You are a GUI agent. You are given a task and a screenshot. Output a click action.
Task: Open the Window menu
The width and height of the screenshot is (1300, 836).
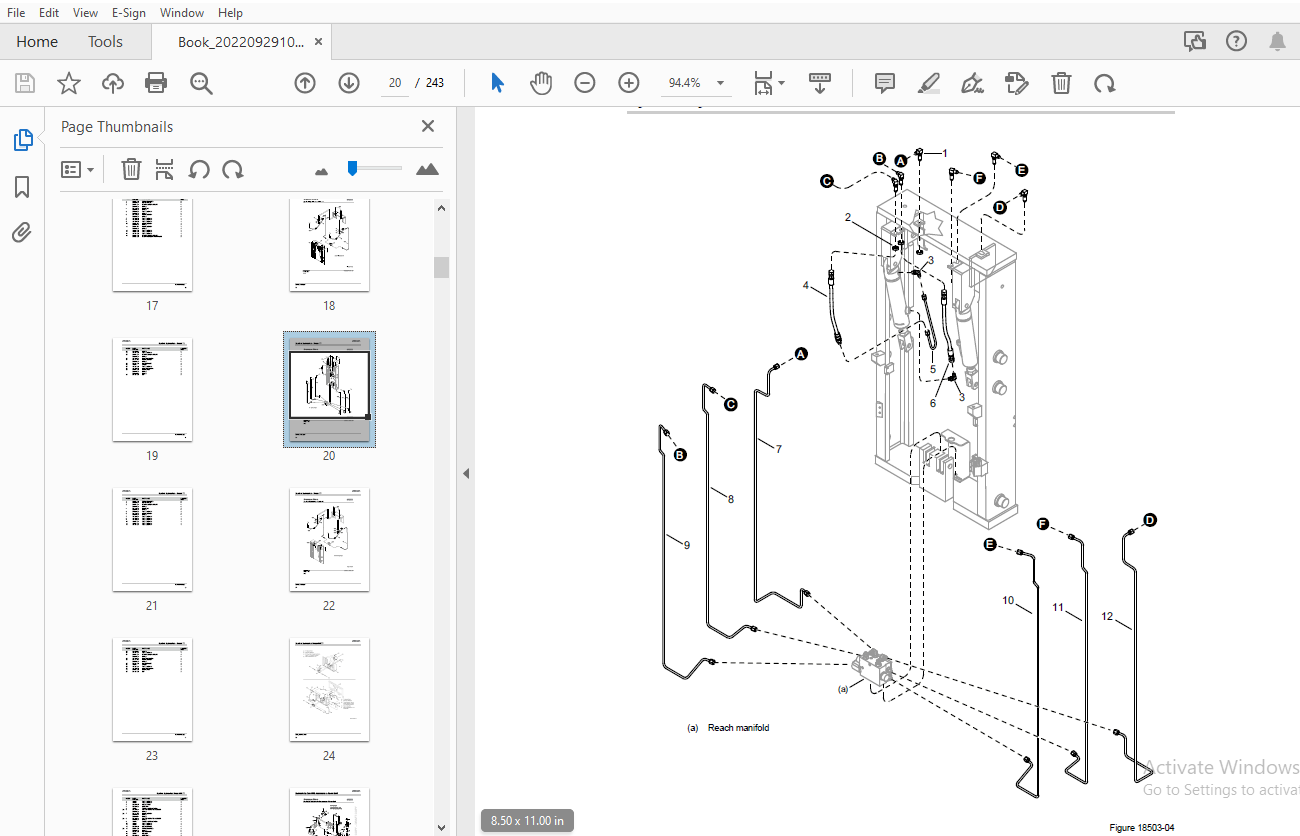(182, 12)
